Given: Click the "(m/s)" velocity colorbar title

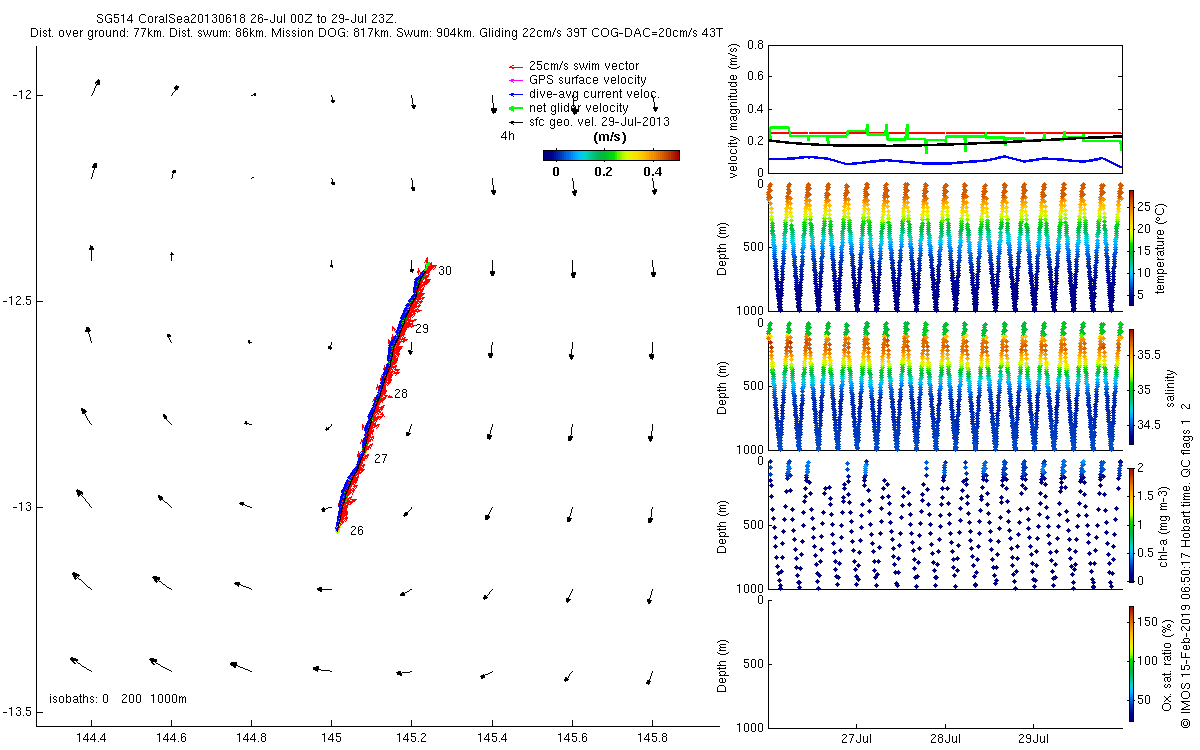Looking at the screenshot, I should 610,137.
